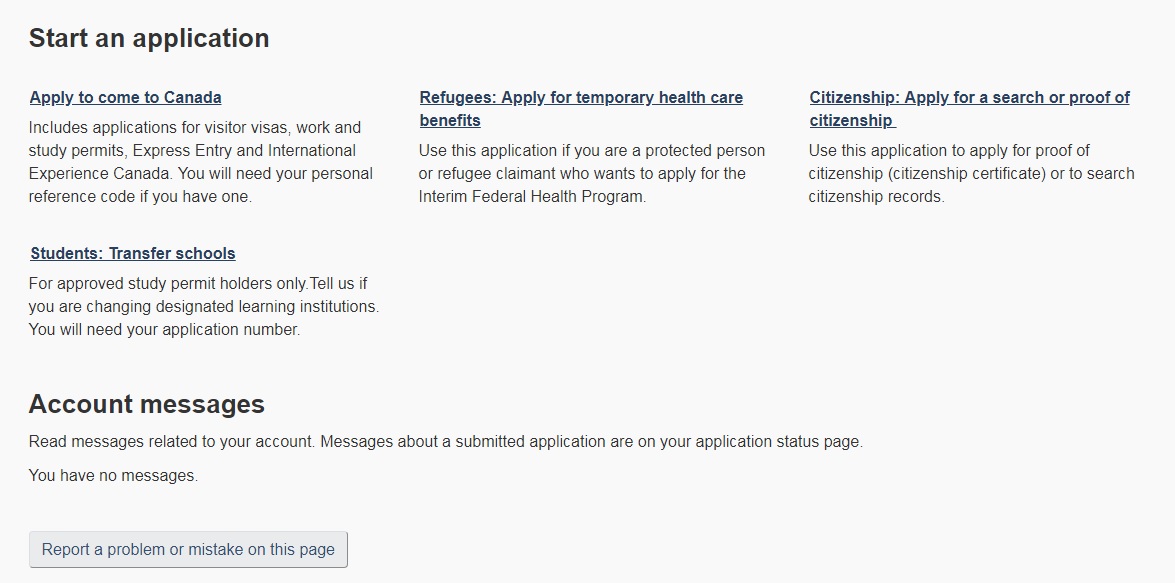Click the You have no messages text

[x=113, y=476]
